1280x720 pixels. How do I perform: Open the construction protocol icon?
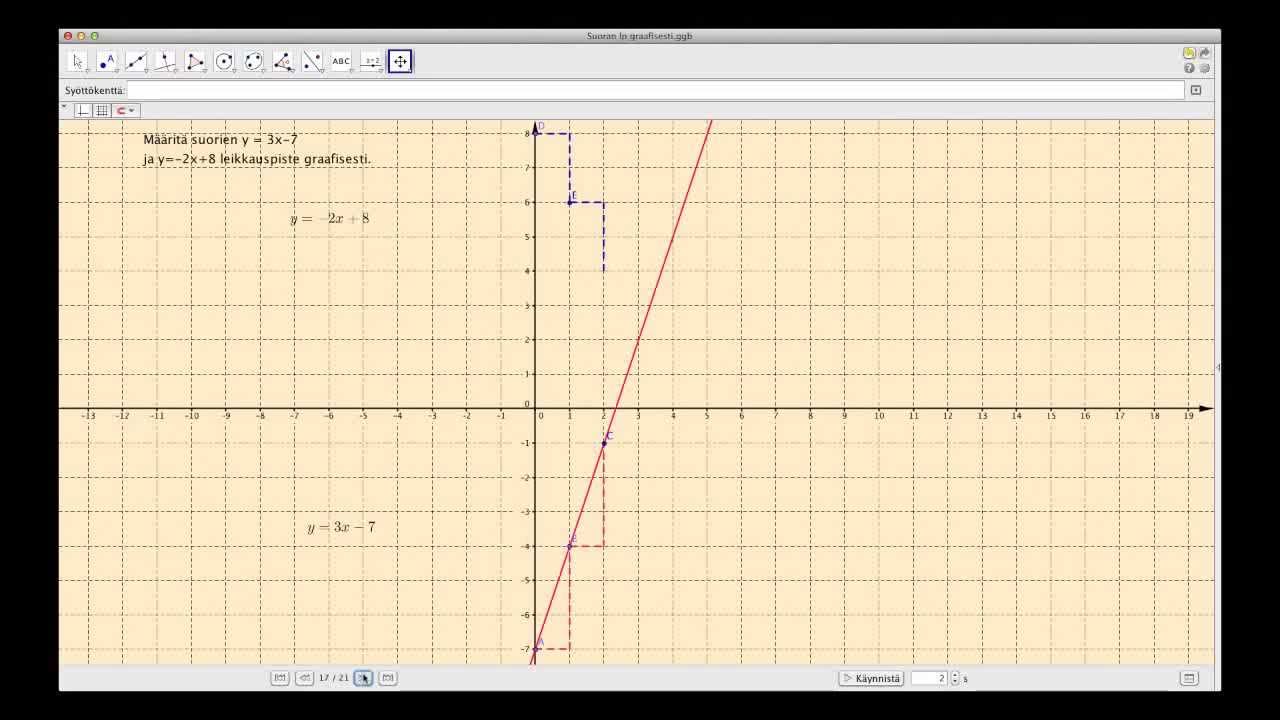point(1189,678)
